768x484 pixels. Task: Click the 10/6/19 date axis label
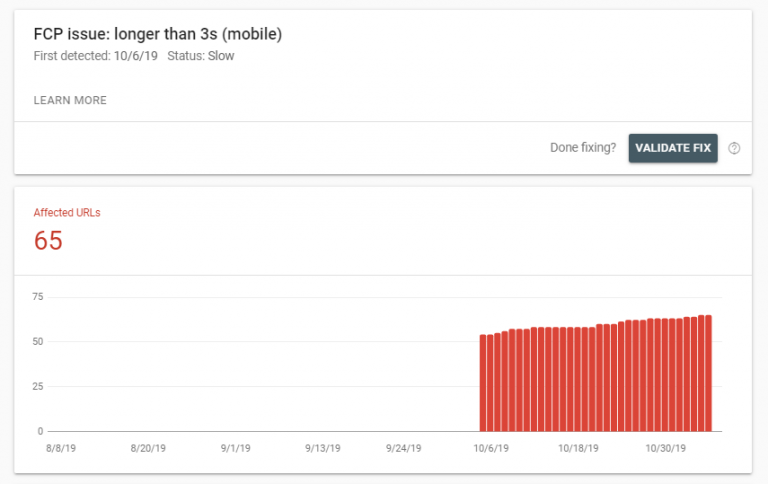click(491, 448)
